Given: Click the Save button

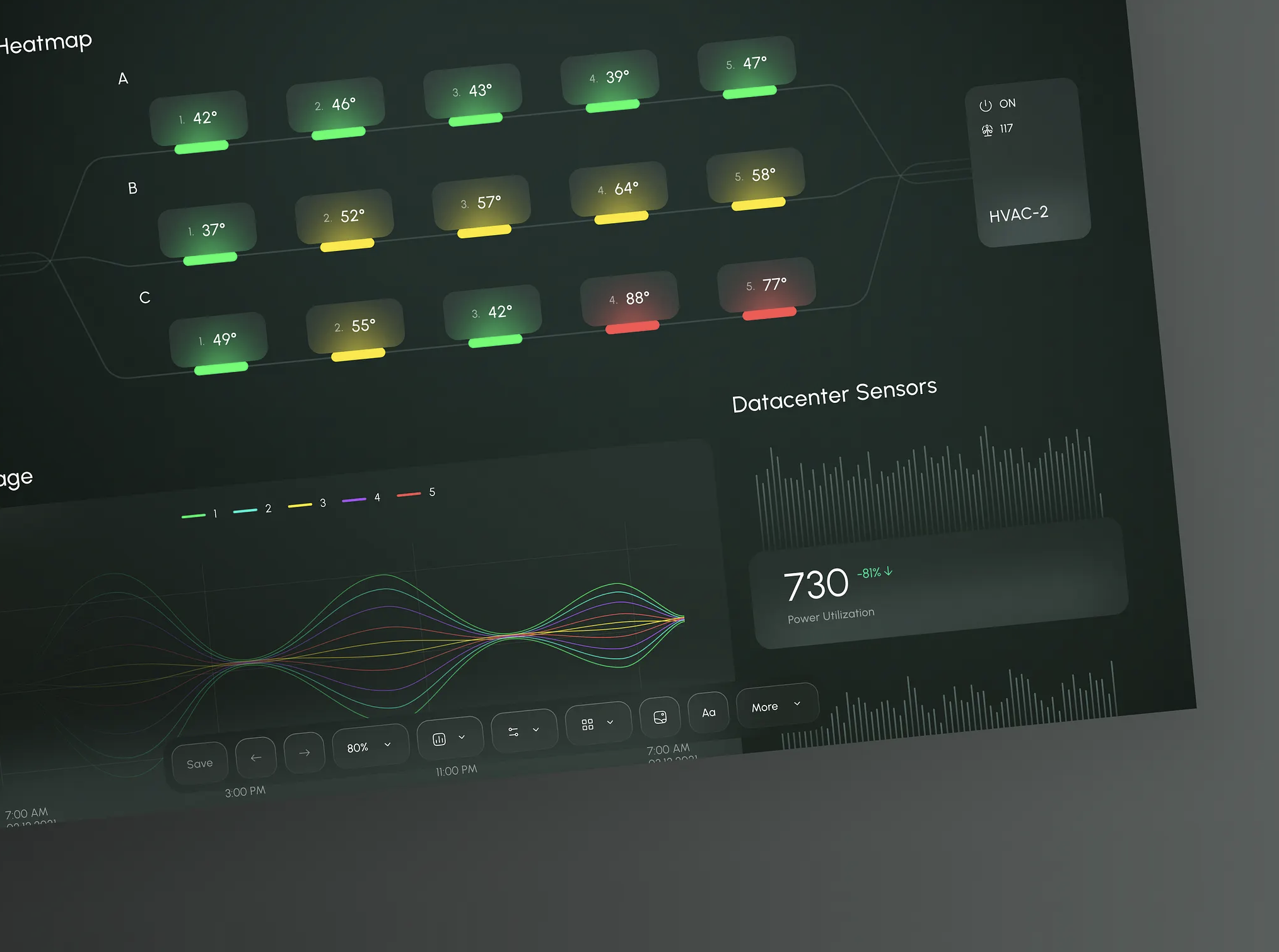Looking at the screenshot, I should point(200,763).
